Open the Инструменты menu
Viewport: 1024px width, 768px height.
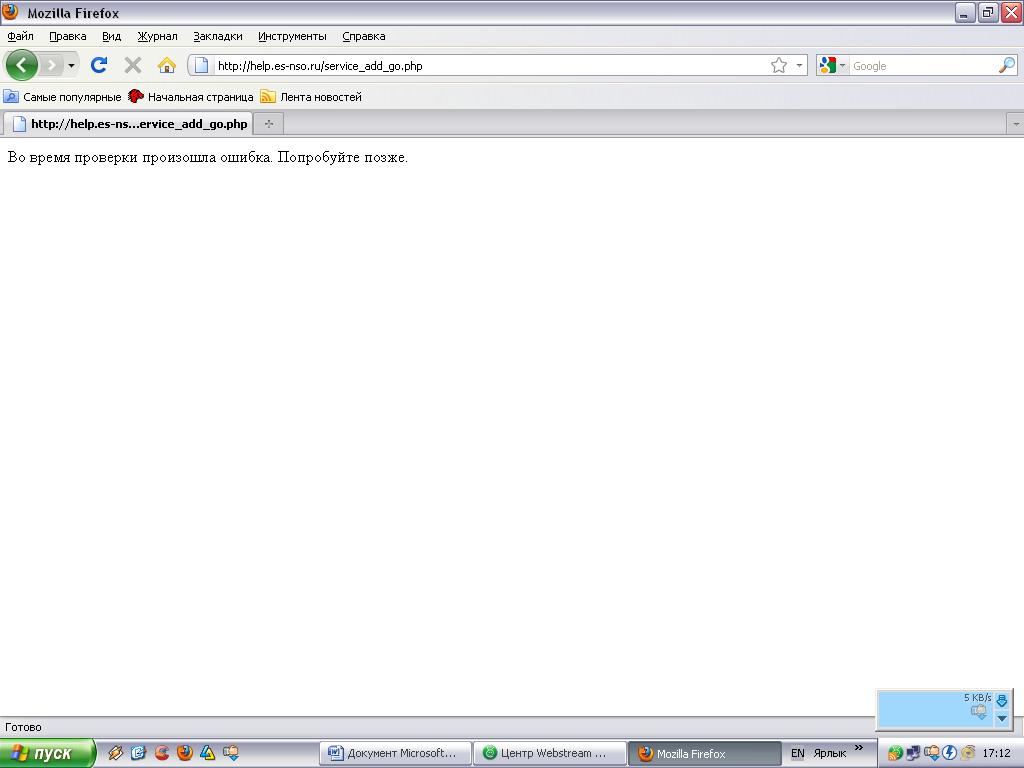(292, 36)
